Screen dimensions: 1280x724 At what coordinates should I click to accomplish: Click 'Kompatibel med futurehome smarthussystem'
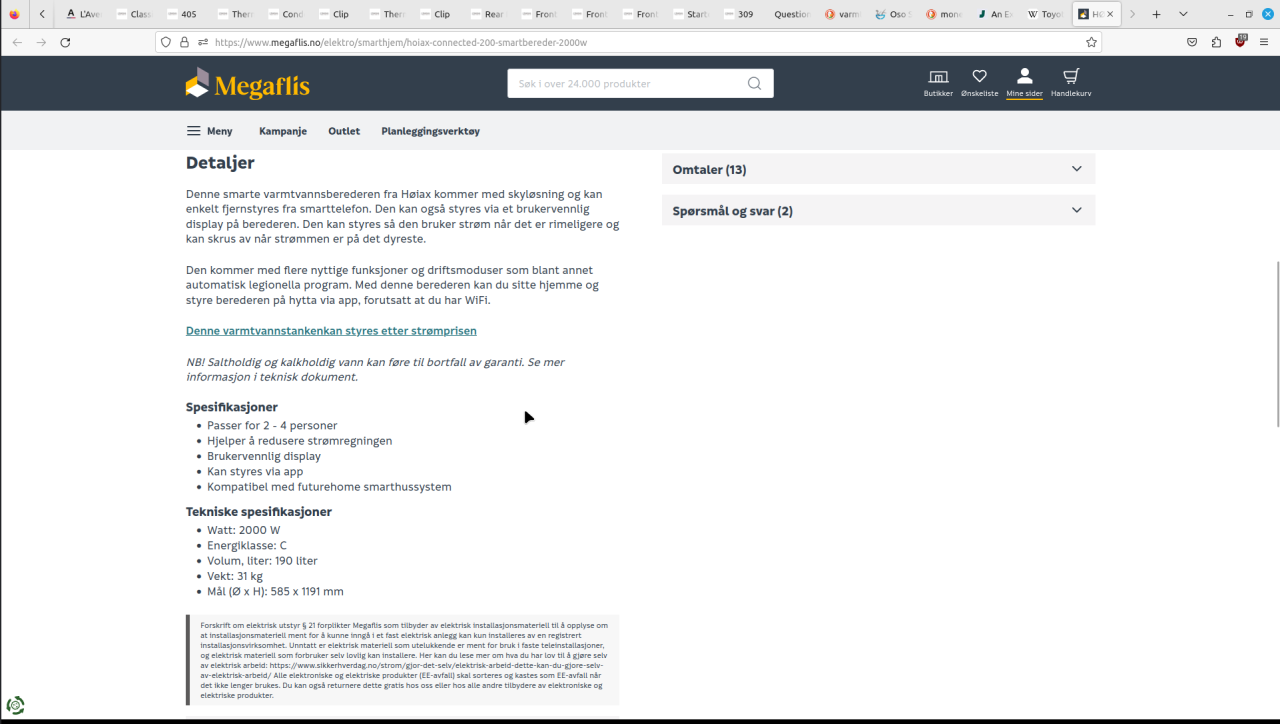pos(329,487)
